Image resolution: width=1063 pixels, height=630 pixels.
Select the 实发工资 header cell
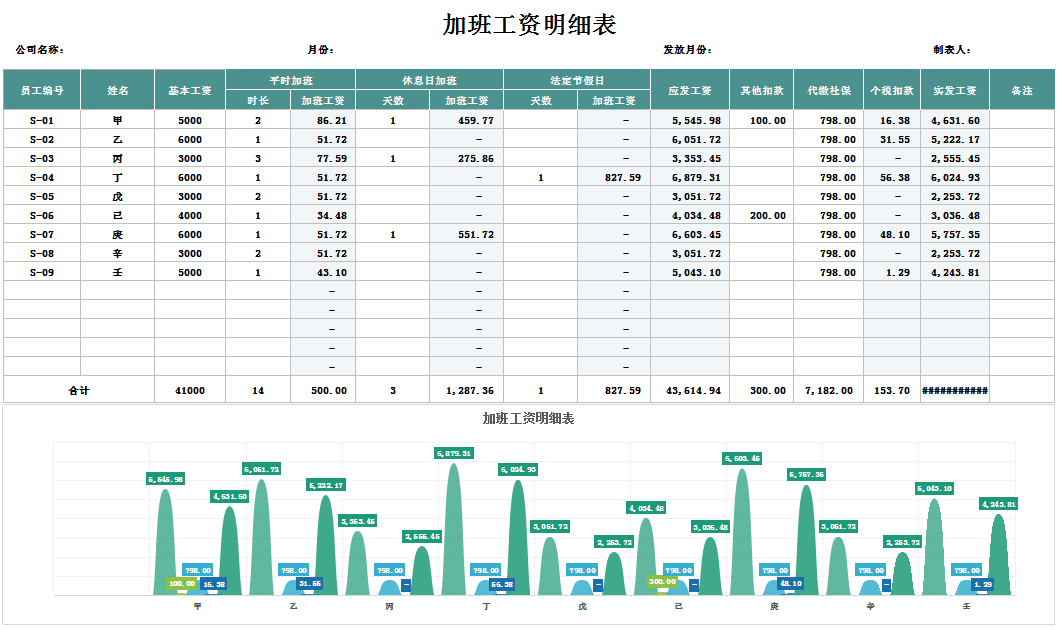click(955, 90)
